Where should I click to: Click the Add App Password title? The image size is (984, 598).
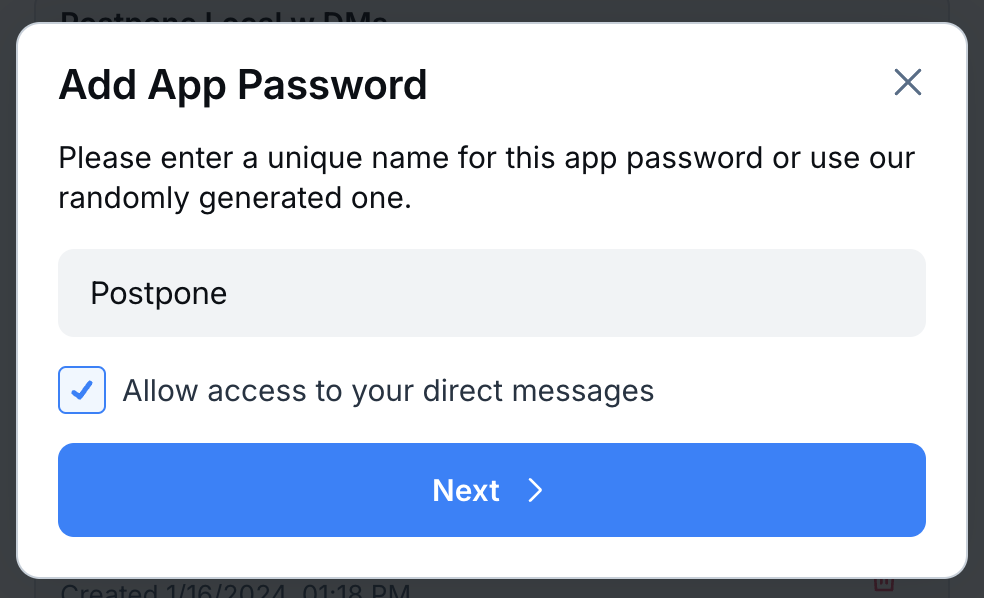tap(242, 85)
